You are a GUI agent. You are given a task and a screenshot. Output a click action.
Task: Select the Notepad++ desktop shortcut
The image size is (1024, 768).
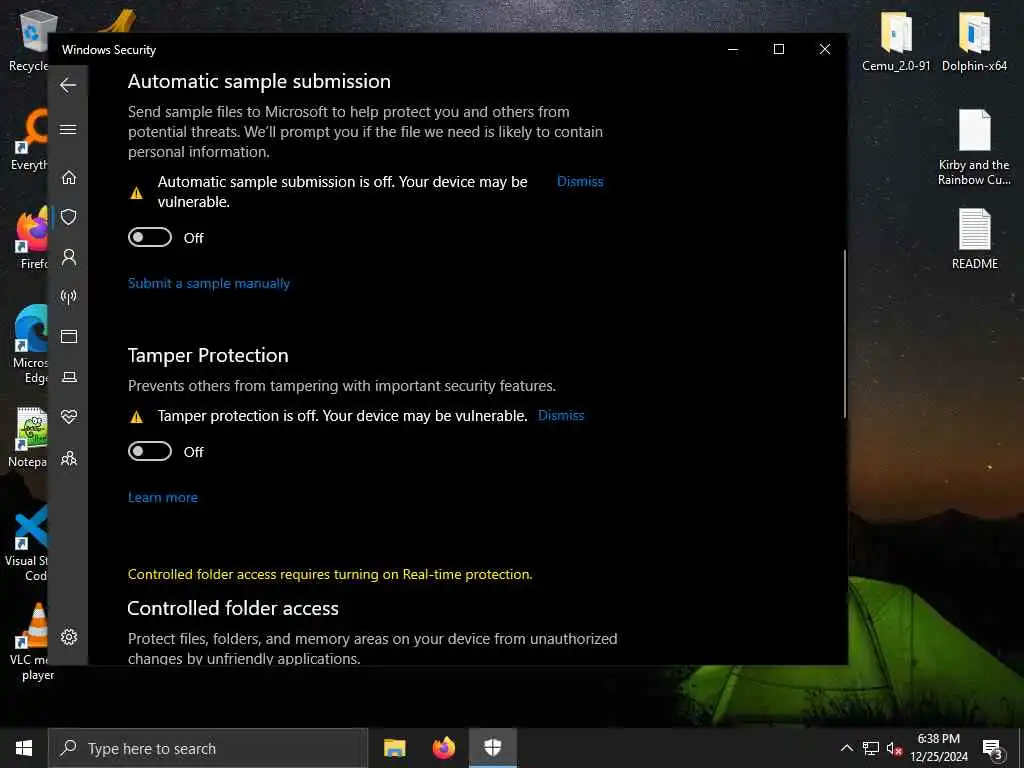pos(27,436)
